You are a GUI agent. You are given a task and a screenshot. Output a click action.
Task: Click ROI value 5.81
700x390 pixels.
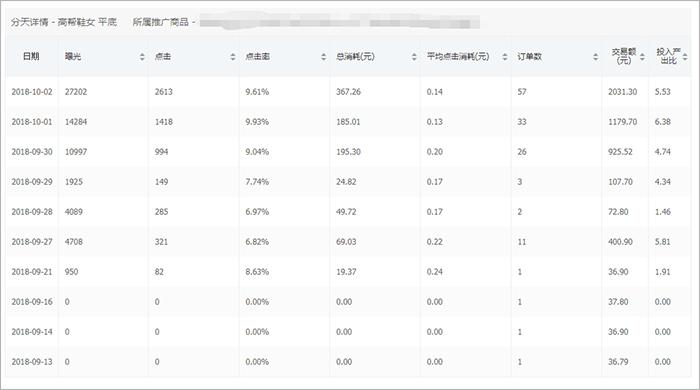pyautogui.click(x=662, y=242)
